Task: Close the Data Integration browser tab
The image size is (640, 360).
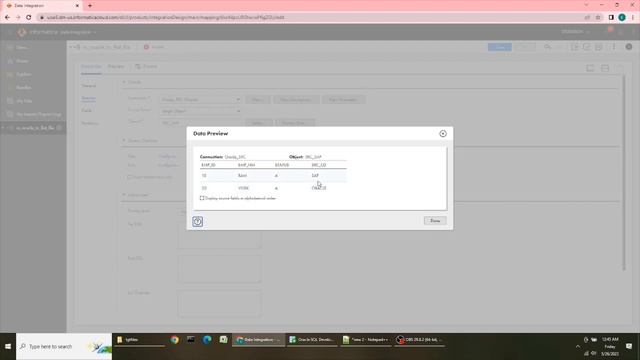Action: coord(78,6)
